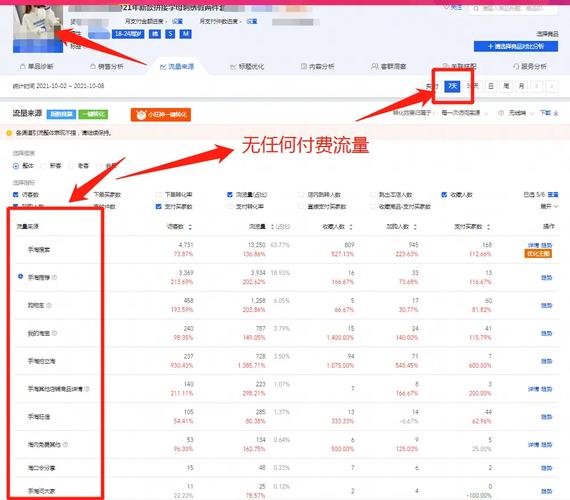Switch to the 标题优化 tab
Screen dimensions: 570x500
pos(247,67)
